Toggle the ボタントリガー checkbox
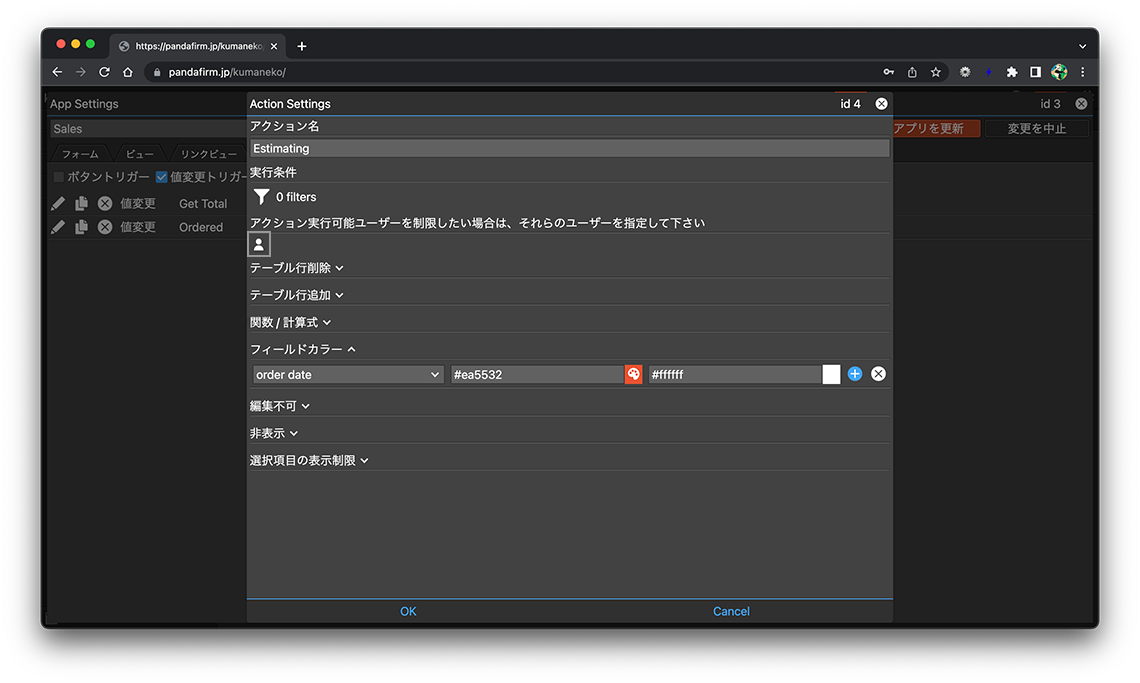 pyautogui.click(x=59, y=177)
